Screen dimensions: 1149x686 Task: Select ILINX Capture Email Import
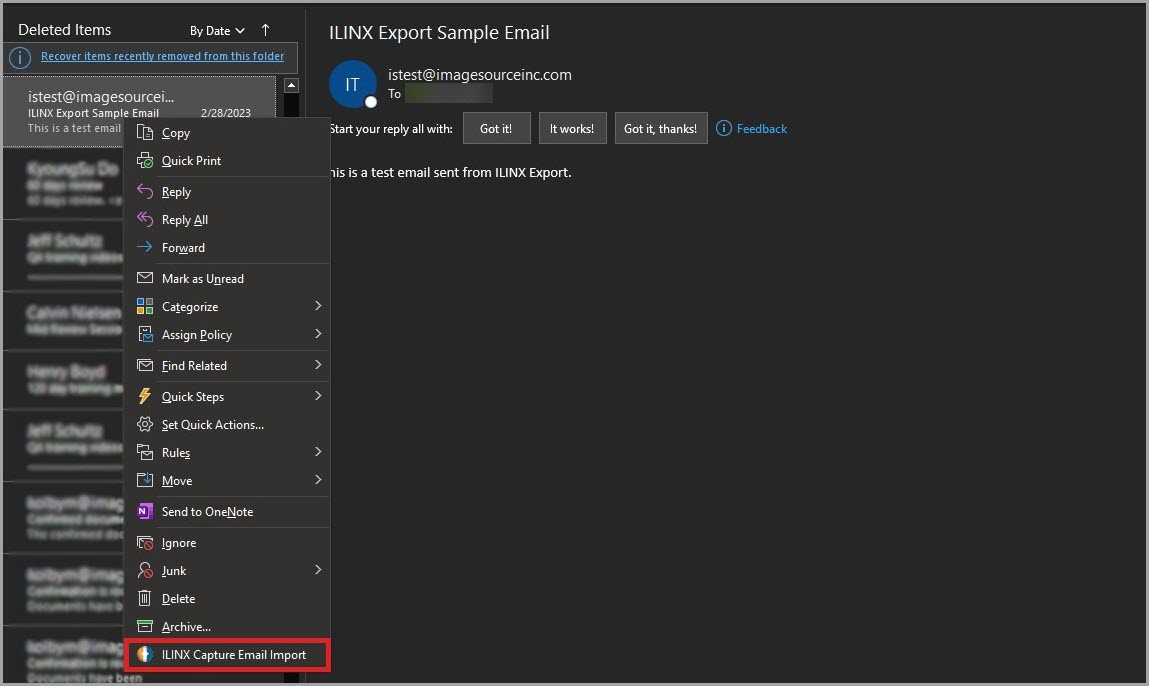tap(227, 654)
